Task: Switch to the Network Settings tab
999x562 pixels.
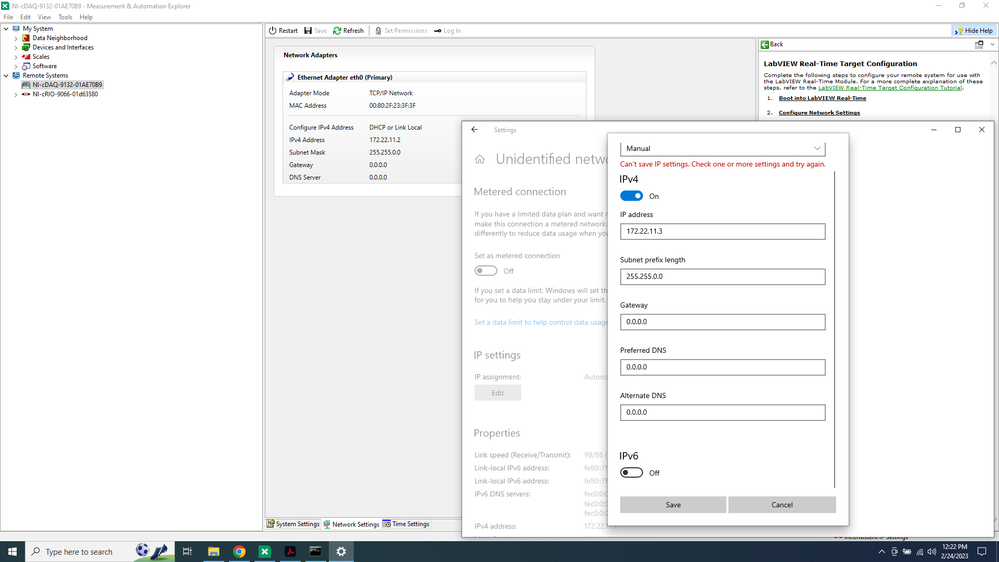Action: pyautogui.click(x=351, y=524)
